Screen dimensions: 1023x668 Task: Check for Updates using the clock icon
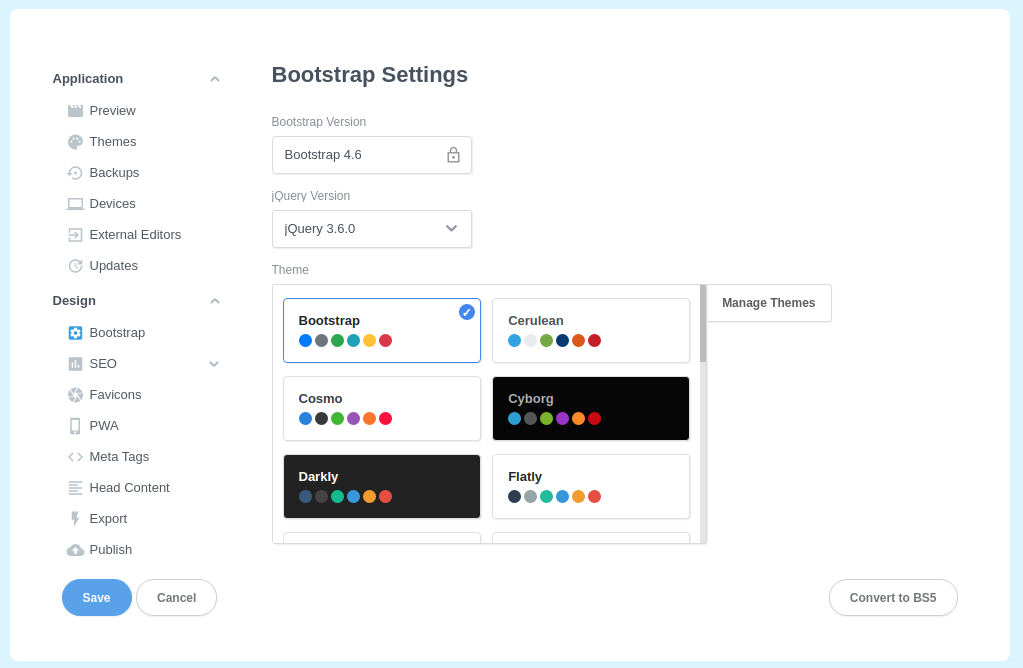(74, 265)
